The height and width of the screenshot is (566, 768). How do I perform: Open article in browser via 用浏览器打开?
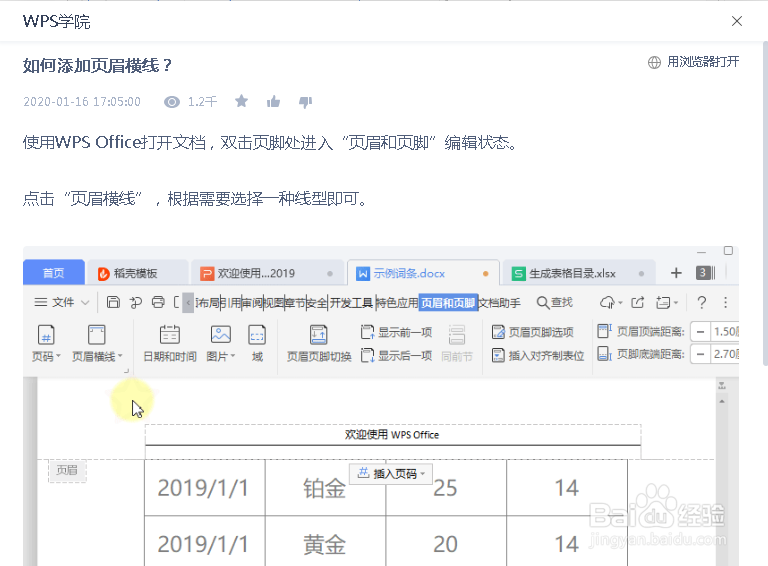point(703,62)
